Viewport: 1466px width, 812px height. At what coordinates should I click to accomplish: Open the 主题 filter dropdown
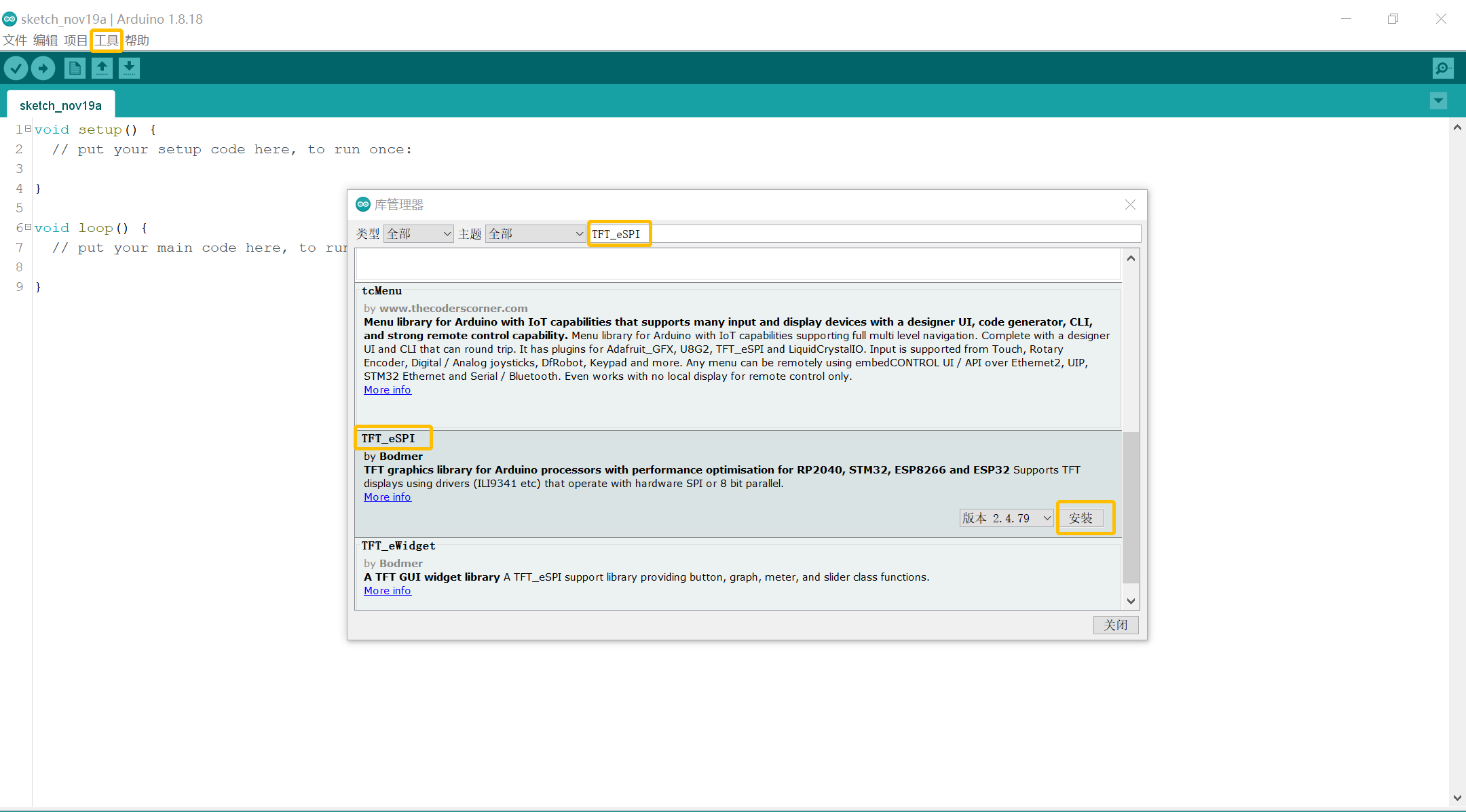(535, 234)
